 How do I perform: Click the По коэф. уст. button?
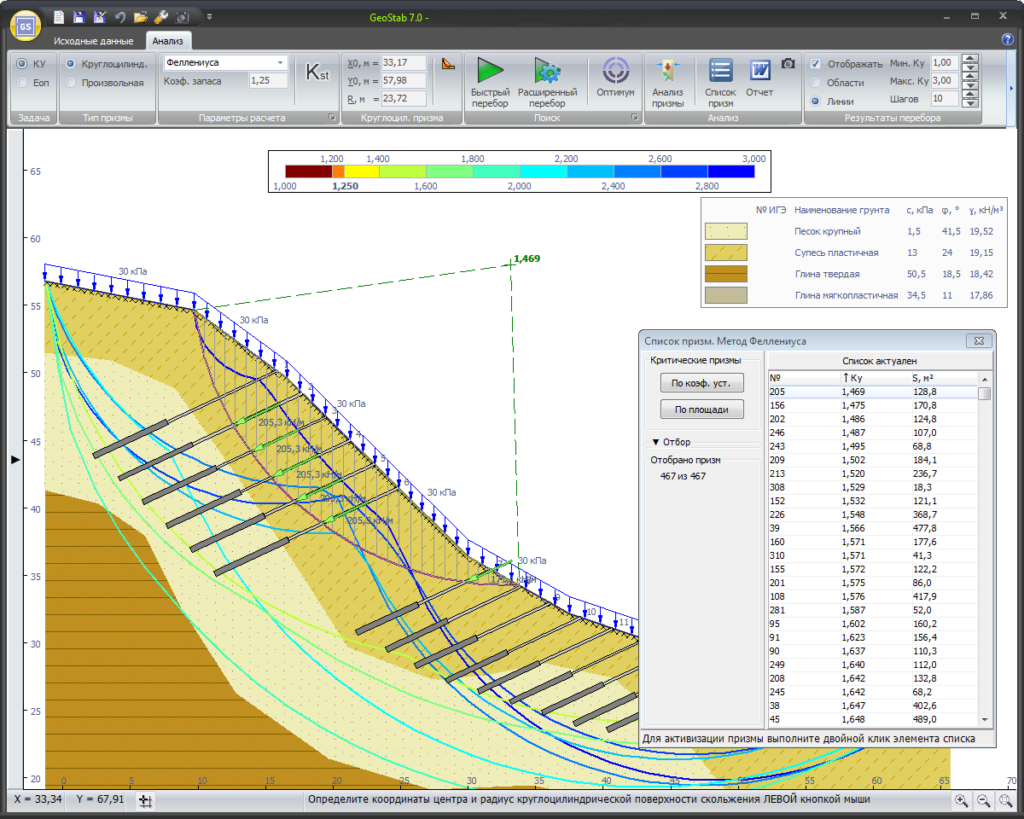[x=700, y=383]
